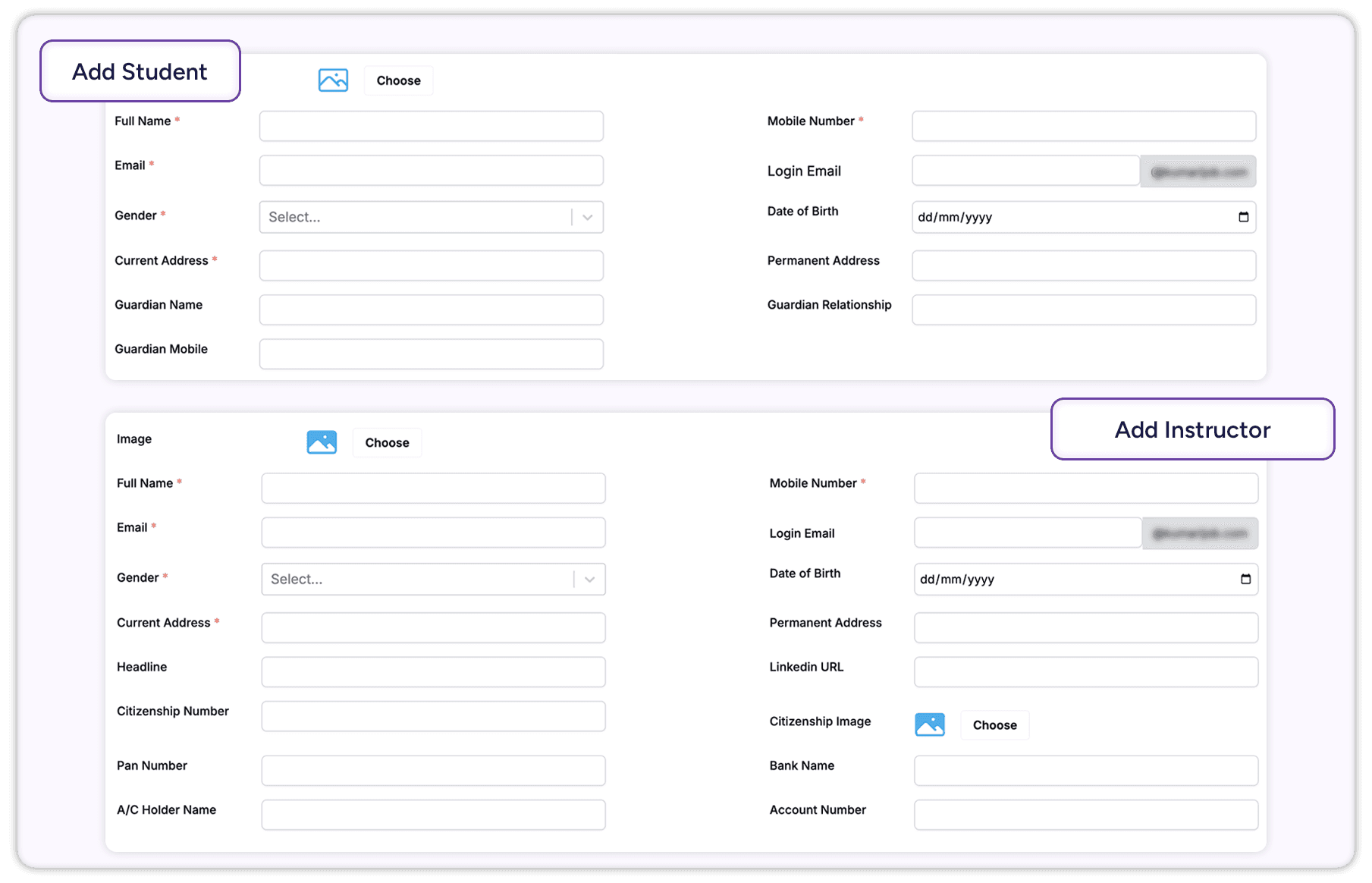The image size is (1372, 883).
Task: Open the calendar icon for student Date of Birth
Action: 1242,217
